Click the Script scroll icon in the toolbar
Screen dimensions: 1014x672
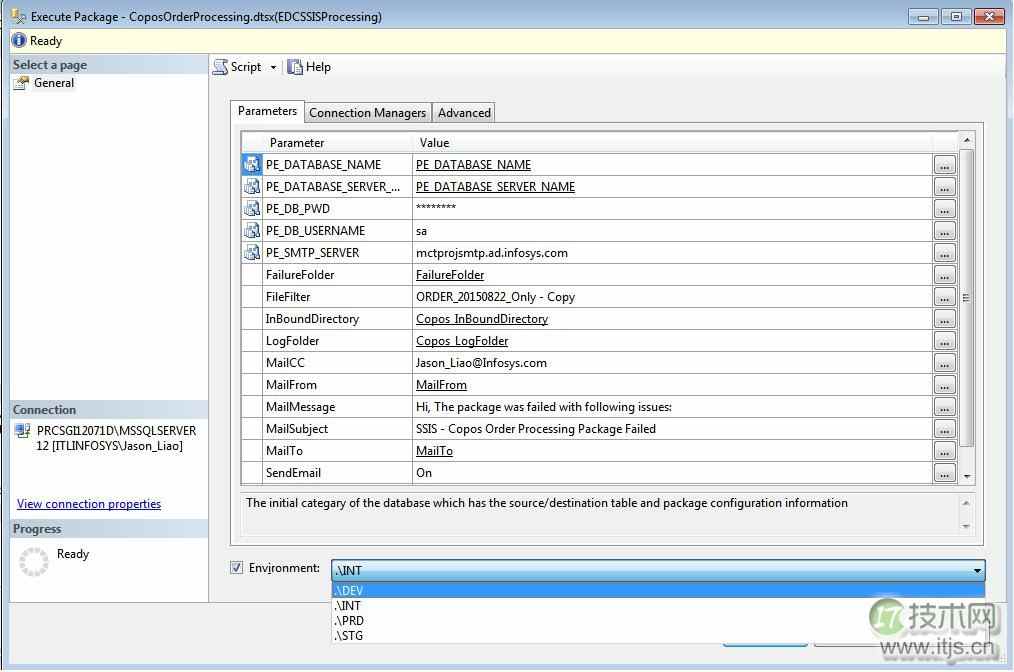(x=222, y=67)
